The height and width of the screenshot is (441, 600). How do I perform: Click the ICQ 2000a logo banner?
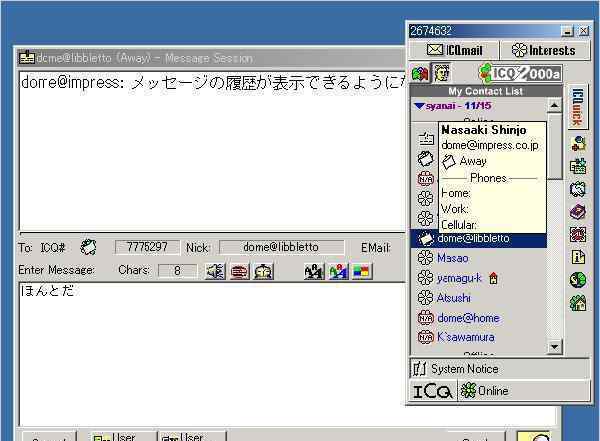(520, 73)
